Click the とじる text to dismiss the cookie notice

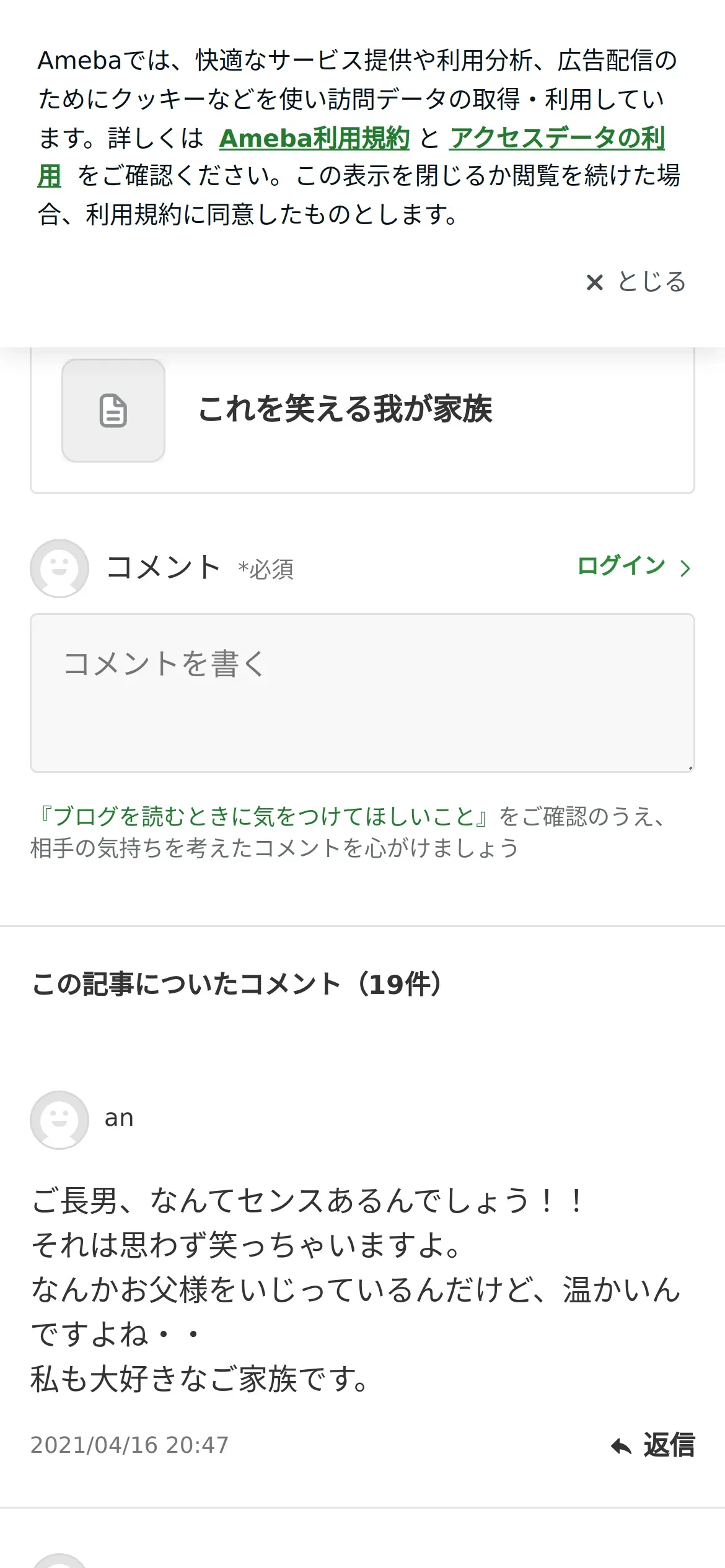pos(652,282)
